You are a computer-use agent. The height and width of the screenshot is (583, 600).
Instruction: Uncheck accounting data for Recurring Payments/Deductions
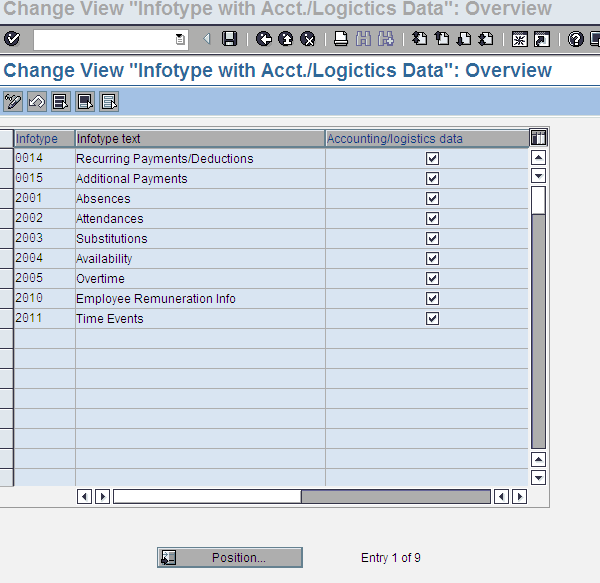pos(432,158)
